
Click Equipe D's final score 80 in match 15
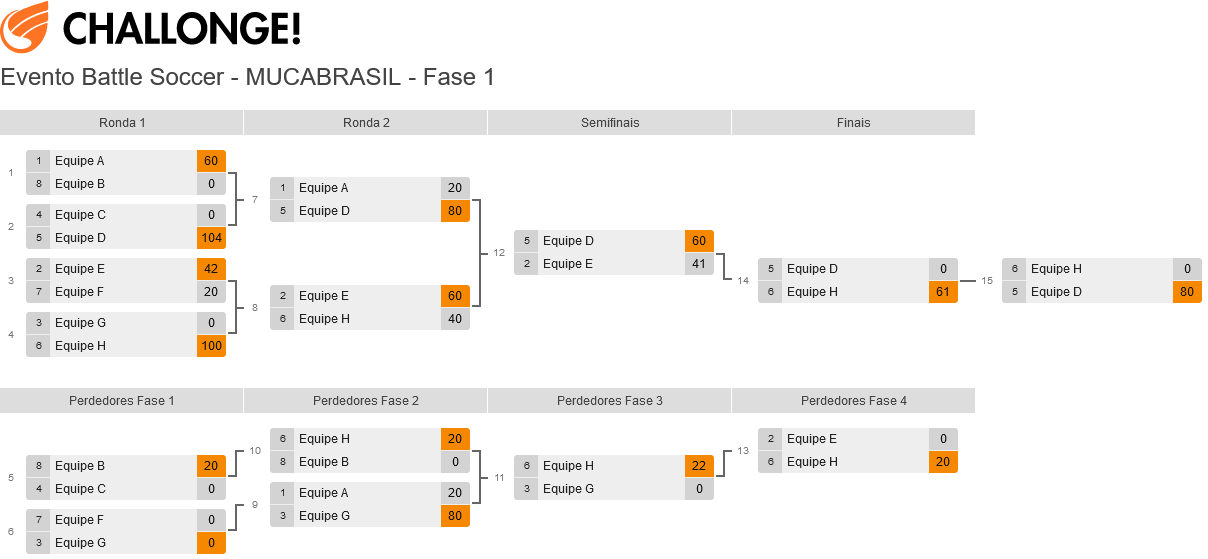tap(1187, 292)
